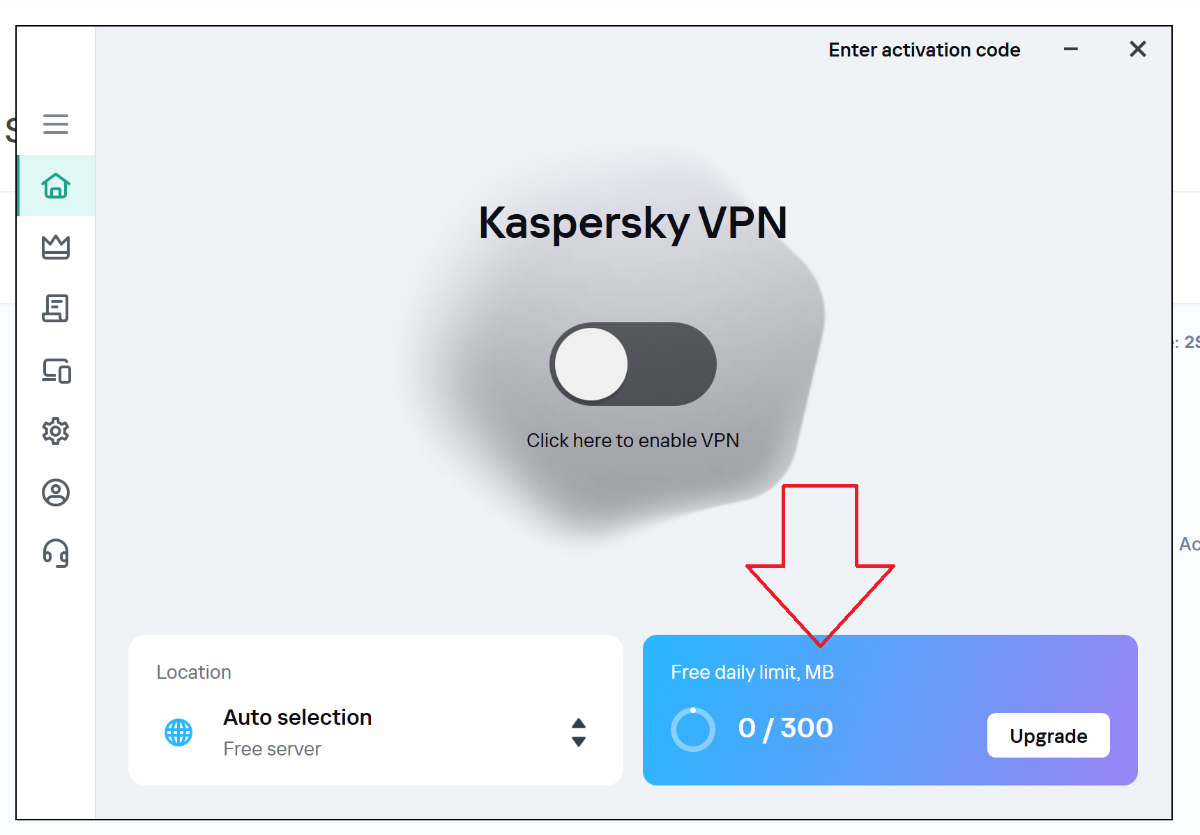Screen dimensions: 1200x835
Task: Click the globe icon in the Location card
Action: pyautogui.click(x=178, y=733)
